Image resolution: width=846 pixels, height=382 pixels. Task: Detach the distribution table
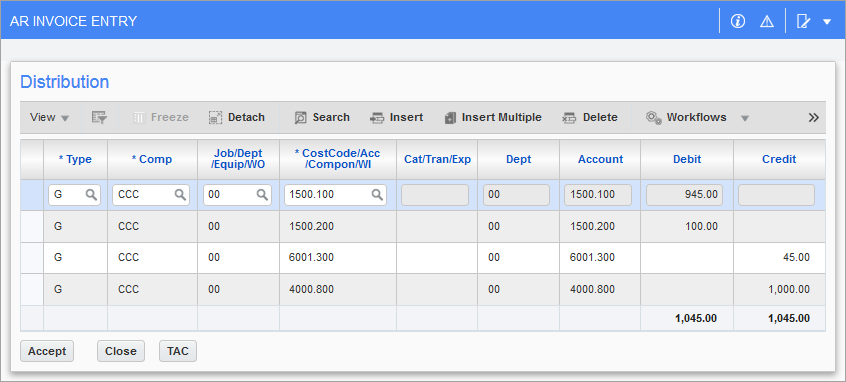(237, 117)
